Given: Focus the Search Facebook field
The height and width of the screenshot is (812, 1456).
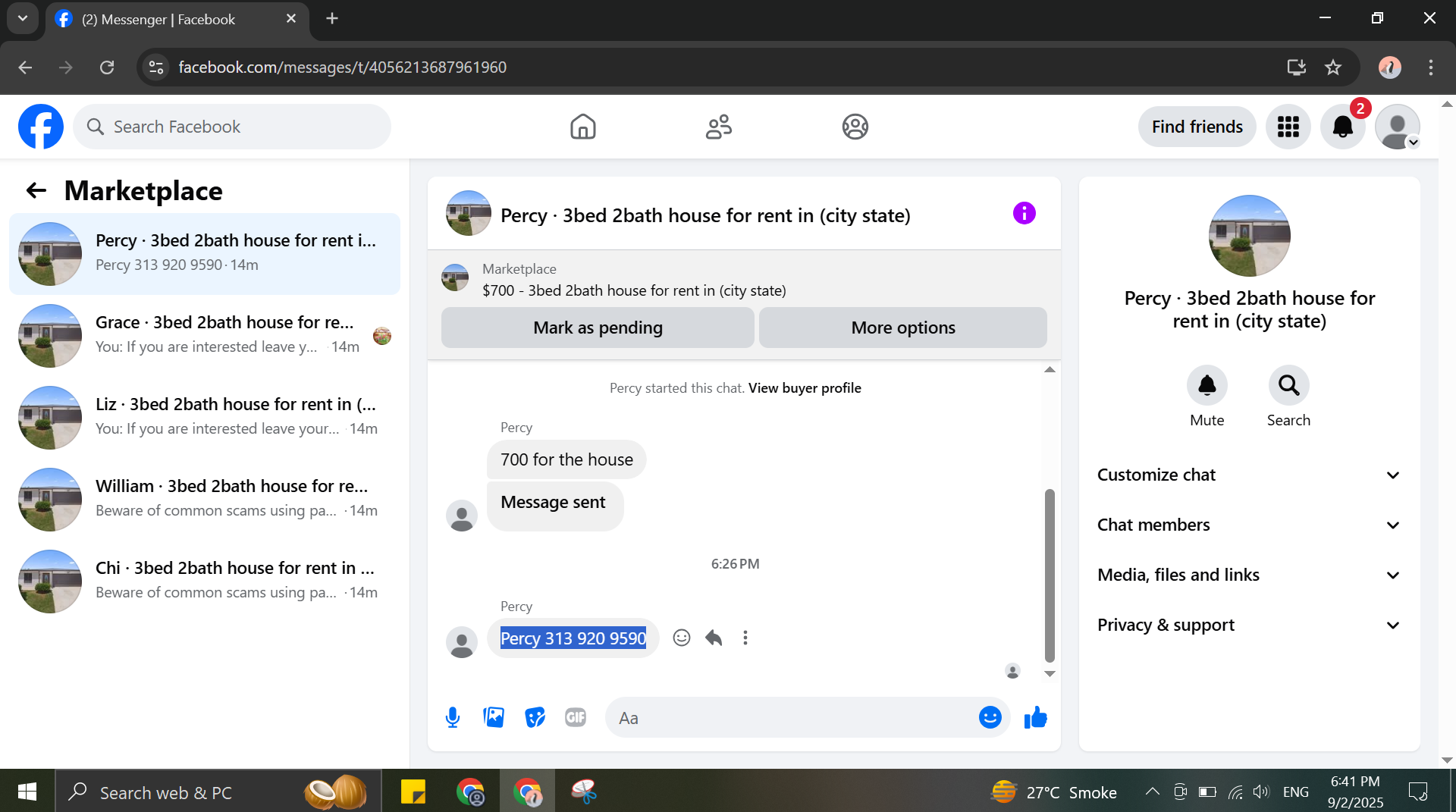Looking at the screenshot, I should point(232,127).
